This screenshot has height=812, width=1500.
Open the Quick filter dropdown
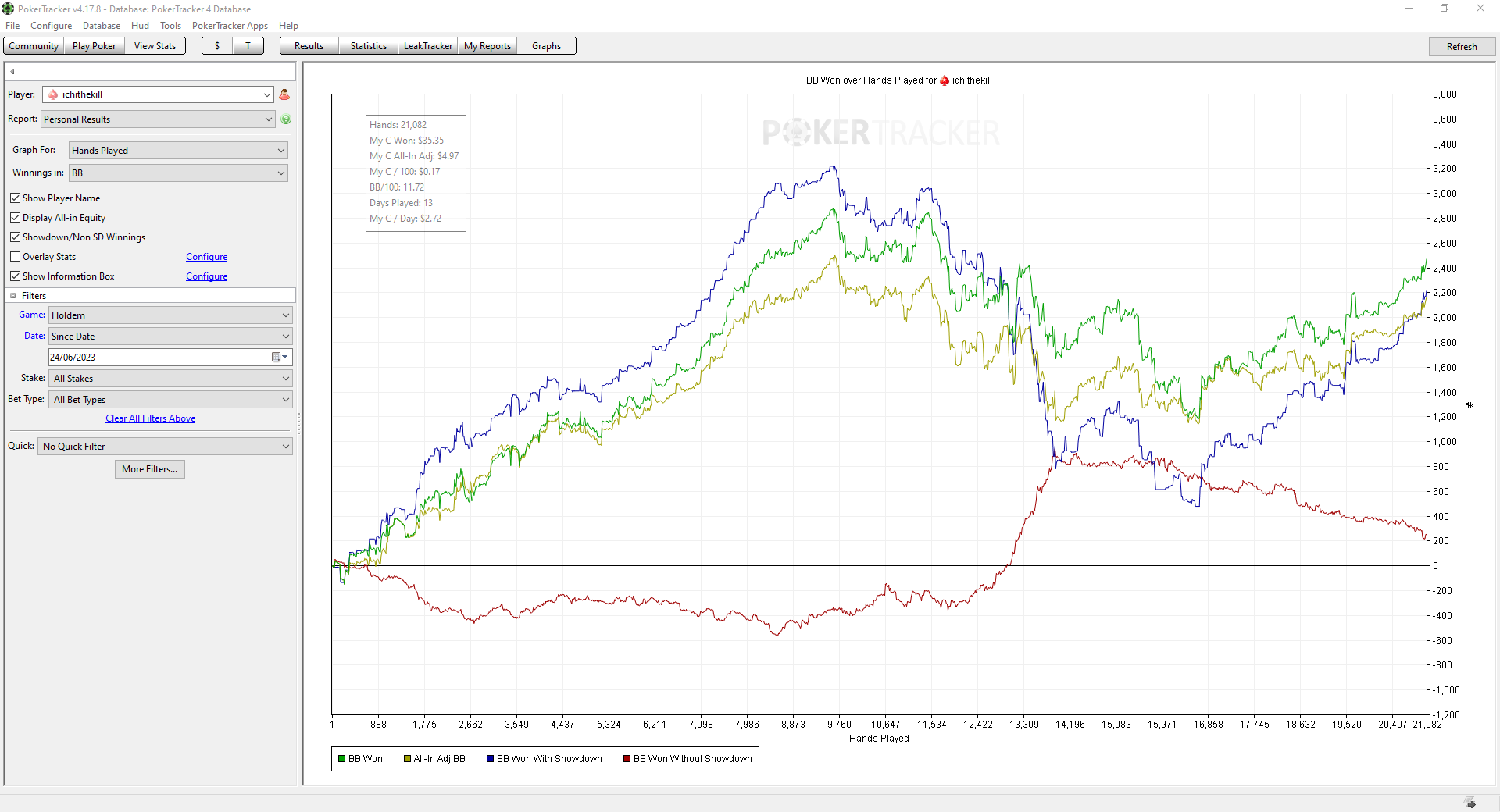point(166,447)
